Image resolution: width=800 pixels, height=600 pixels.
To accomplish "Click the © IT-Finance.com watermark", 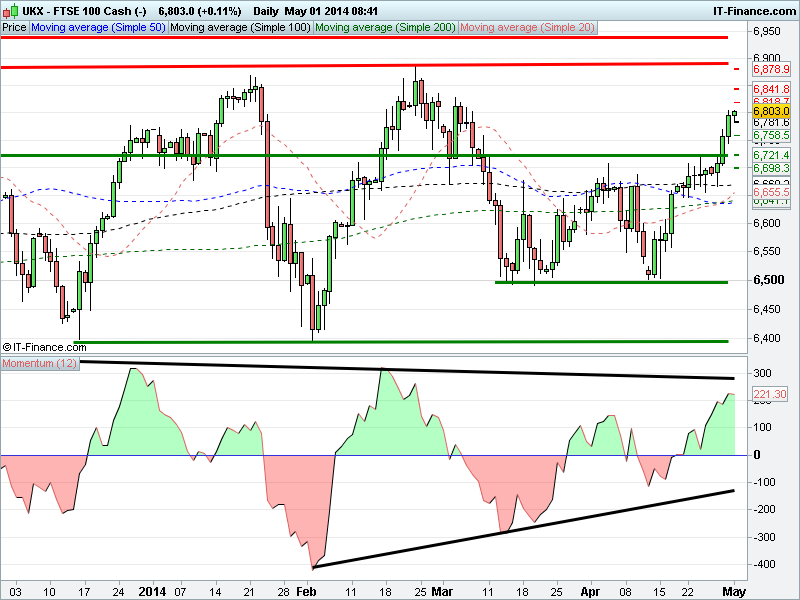I will pos(43,346).
